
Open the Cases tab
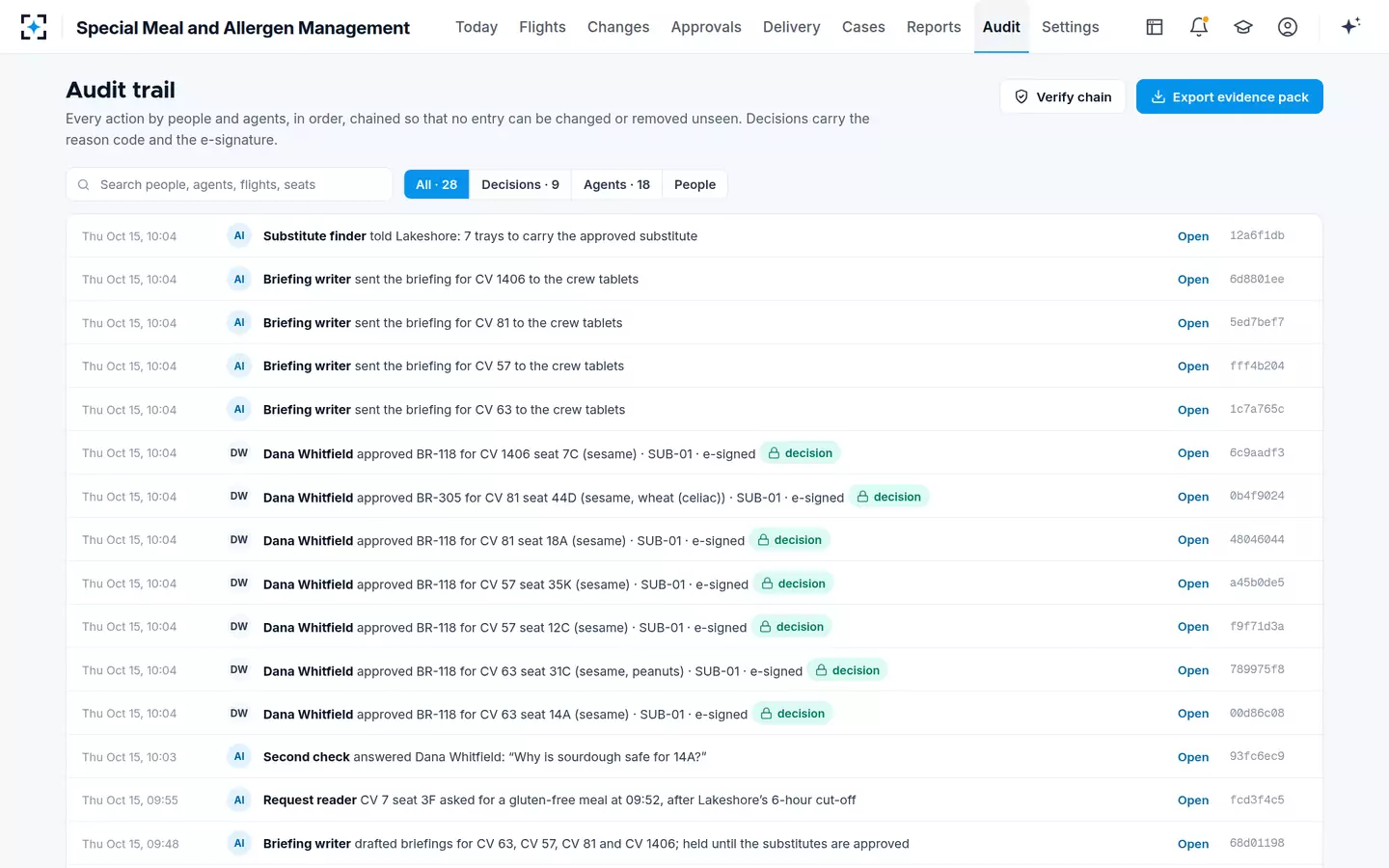(863, 27)
